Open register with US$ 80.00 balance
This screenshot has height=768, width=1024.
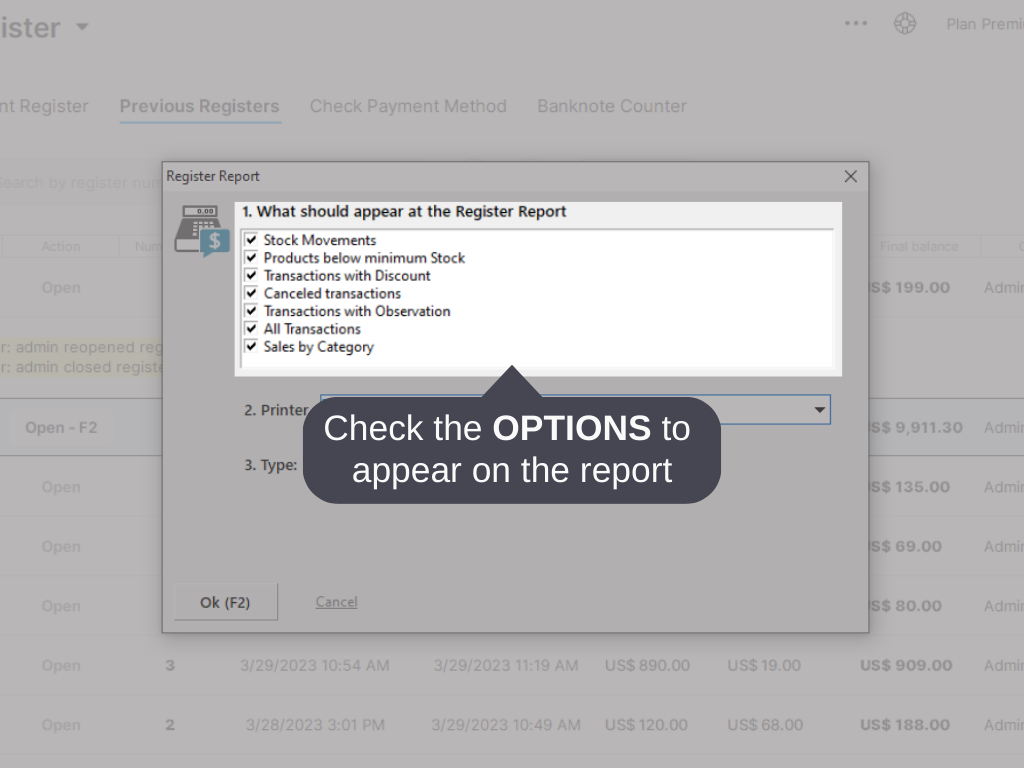pos(61,606)
